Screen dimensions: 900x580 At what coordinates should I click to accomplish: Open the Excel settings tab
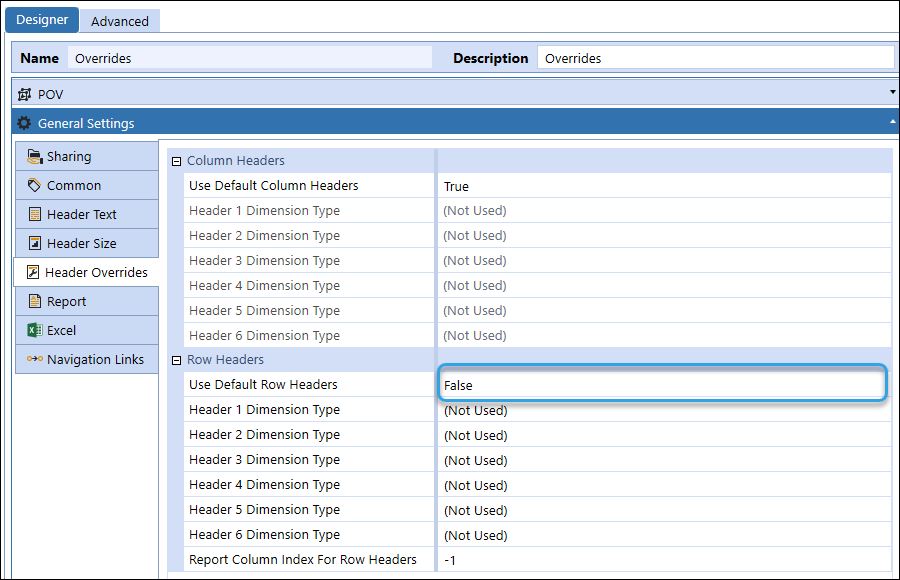pyautogui.click(x=87, y=330)
